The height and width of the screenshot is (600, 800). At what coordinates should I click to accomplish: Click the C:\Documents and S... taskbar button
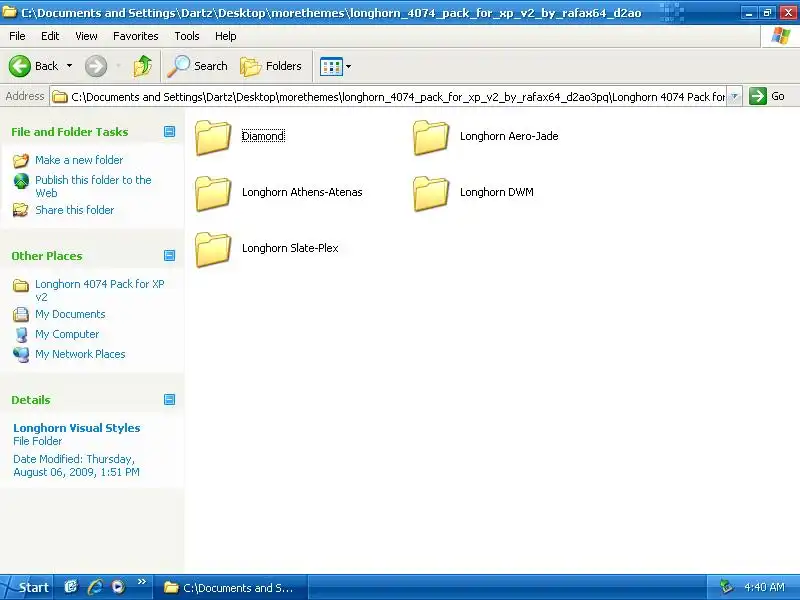pyautogui.click(x=230, y=588)
